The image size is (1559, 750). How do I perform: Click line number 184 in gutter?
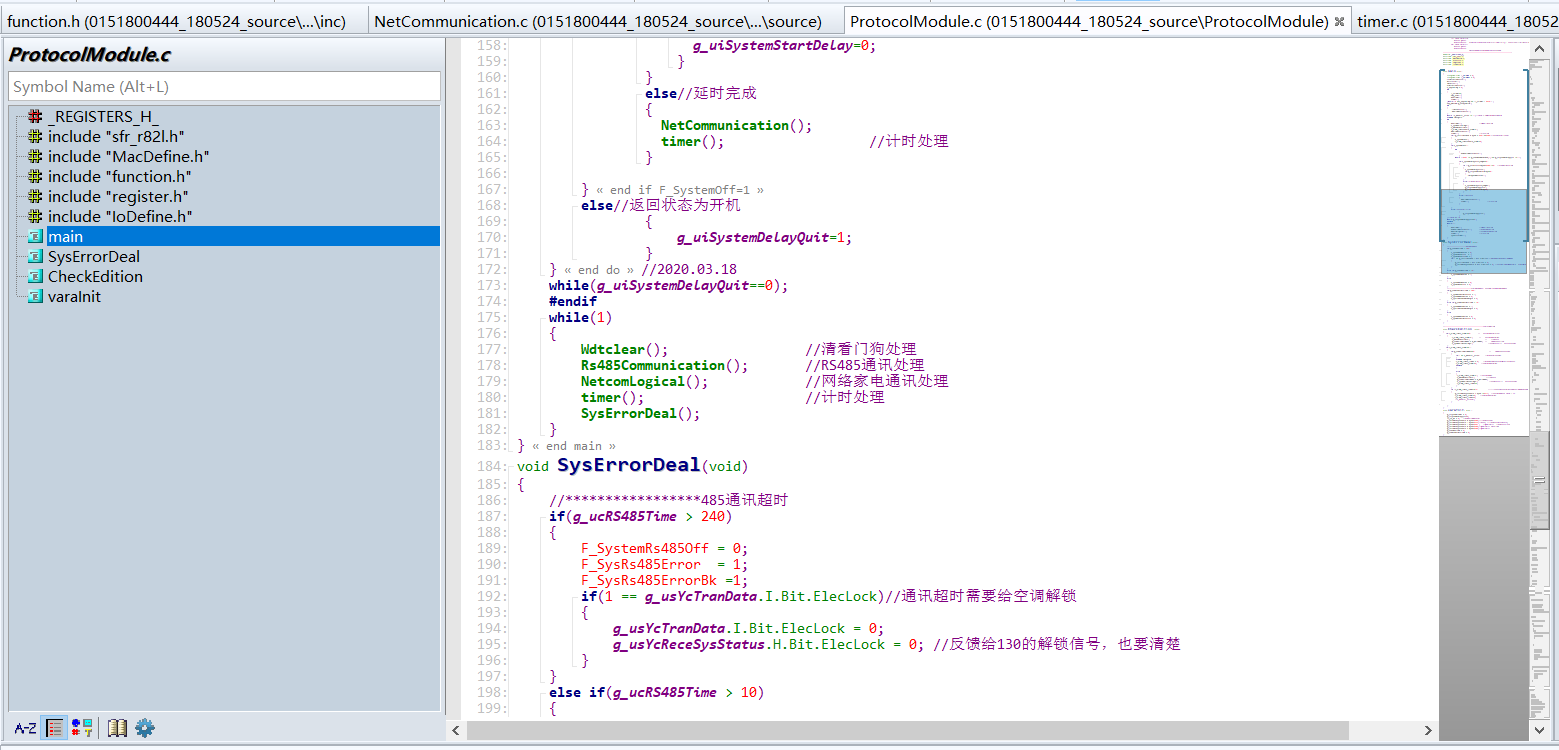point(492,466)
